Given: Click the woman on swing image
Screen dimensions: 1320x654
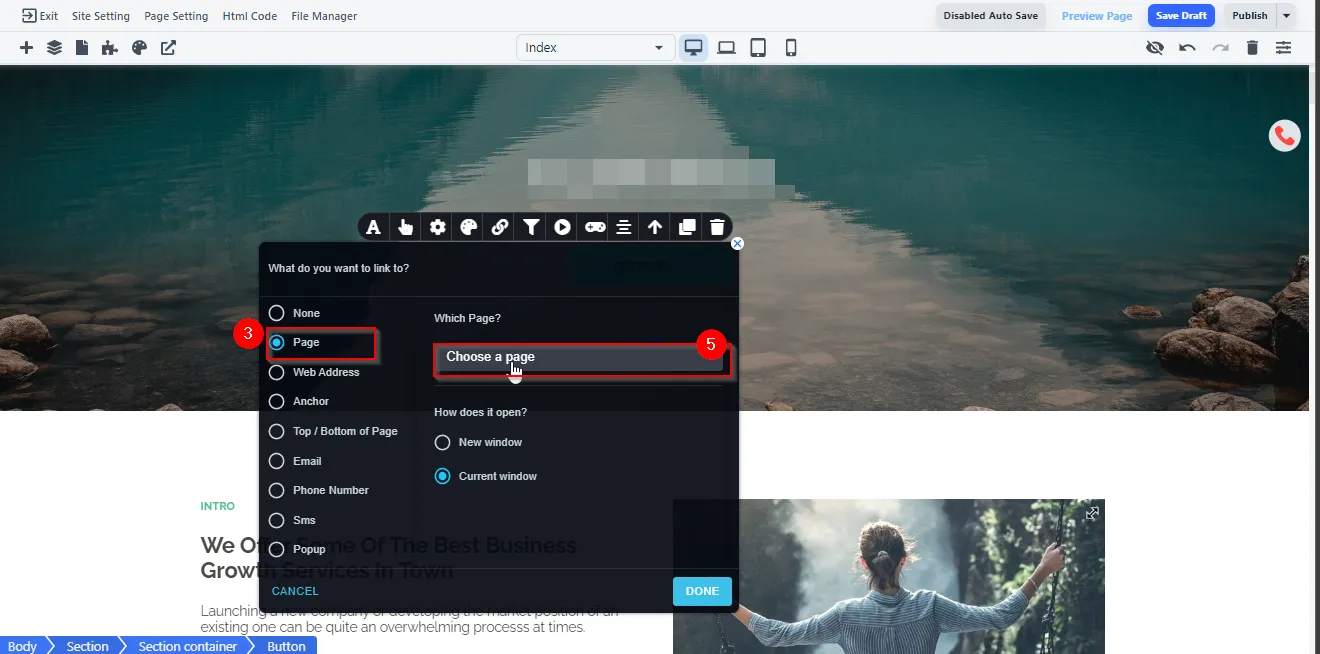Looking at the screenshot, I should (889, 576).
